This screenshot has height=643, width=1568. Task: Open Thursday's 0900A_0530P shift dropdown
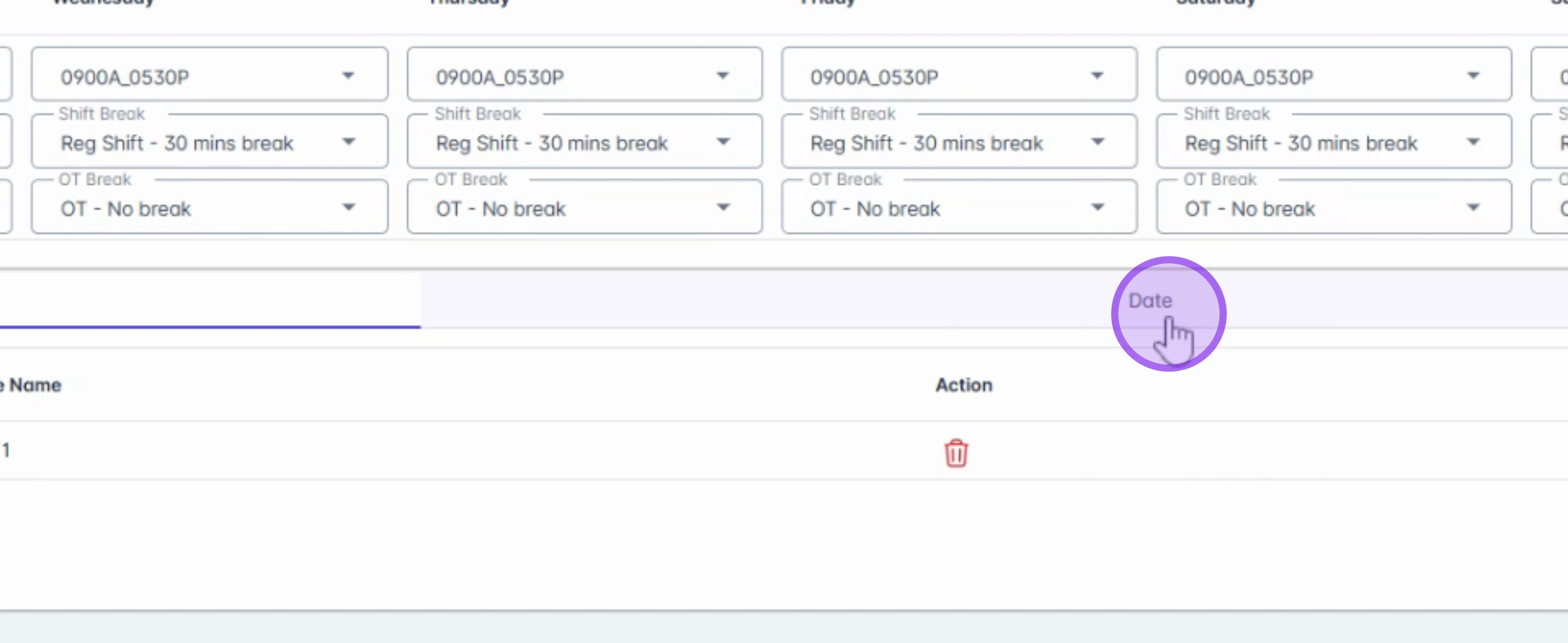coord(584,76)
